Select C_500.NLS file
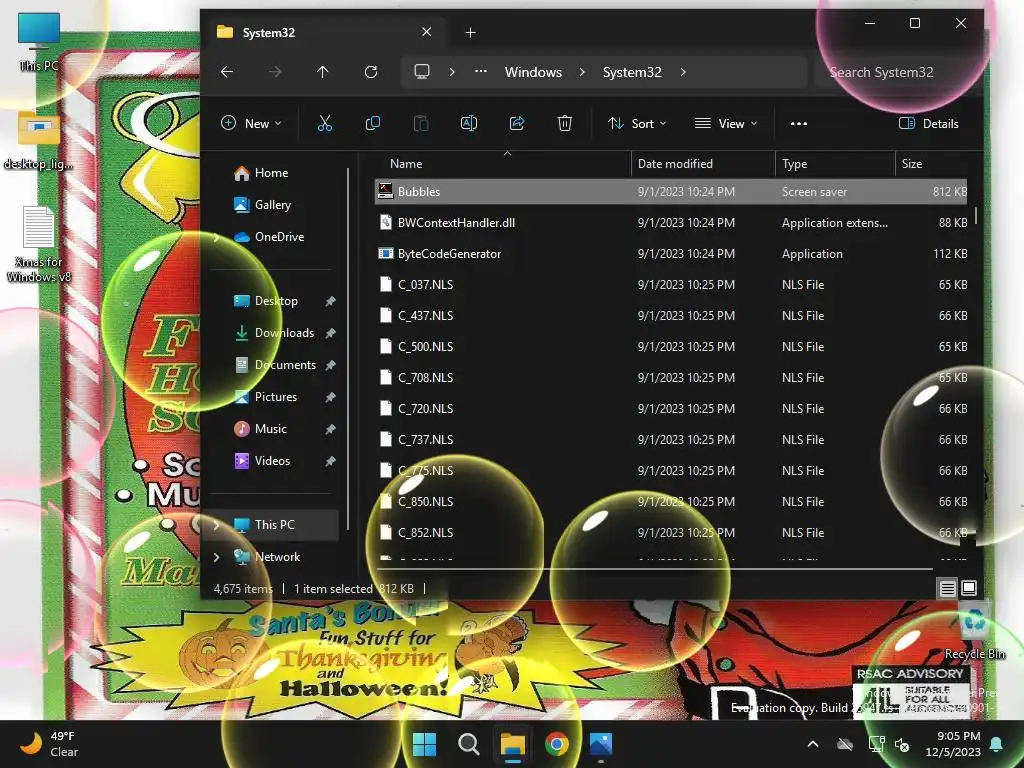Image resolution: width=1024 pixels, height=768 pixels. coord(671,347)
